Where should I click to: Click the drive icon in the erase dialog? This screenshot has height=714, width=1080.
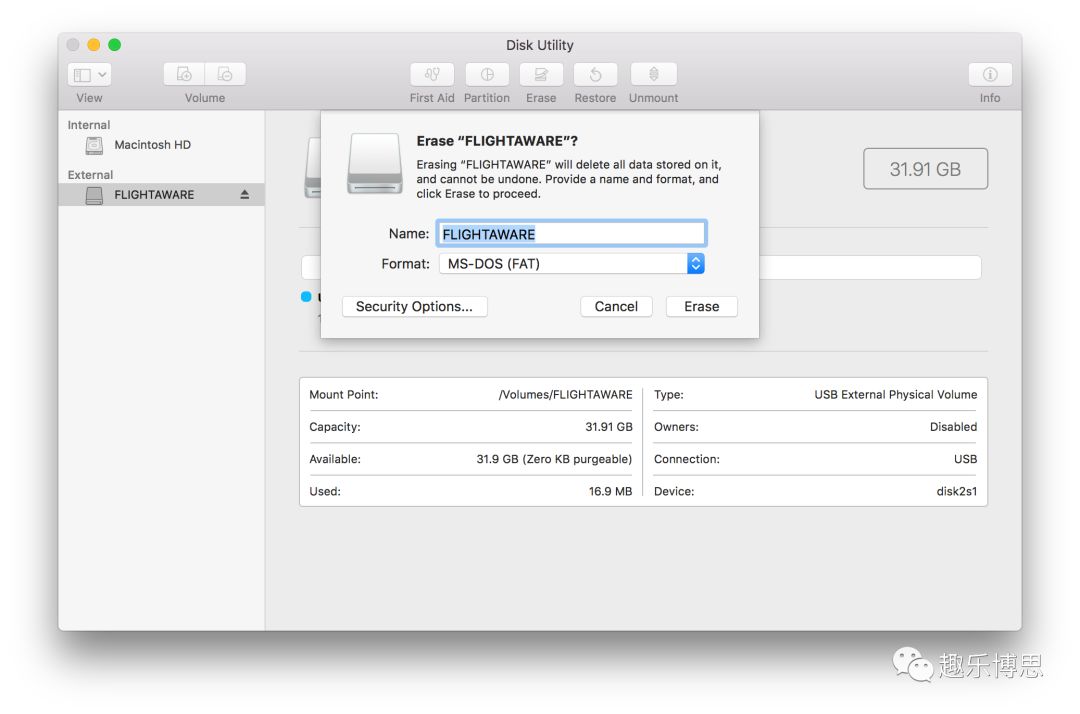[x=375, y=164]
